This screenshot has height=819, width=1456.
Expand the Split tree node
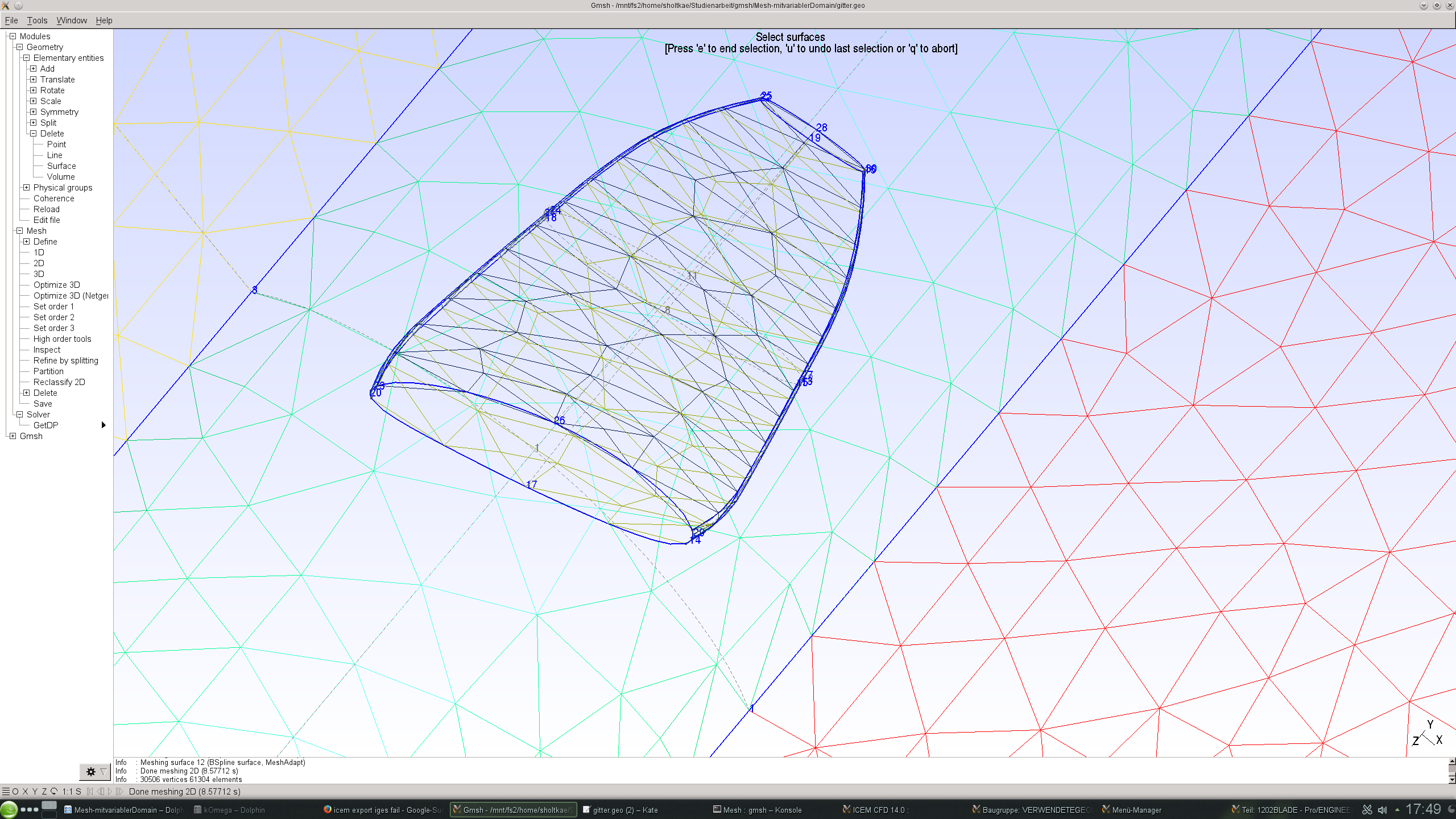(x=33, y=123)
